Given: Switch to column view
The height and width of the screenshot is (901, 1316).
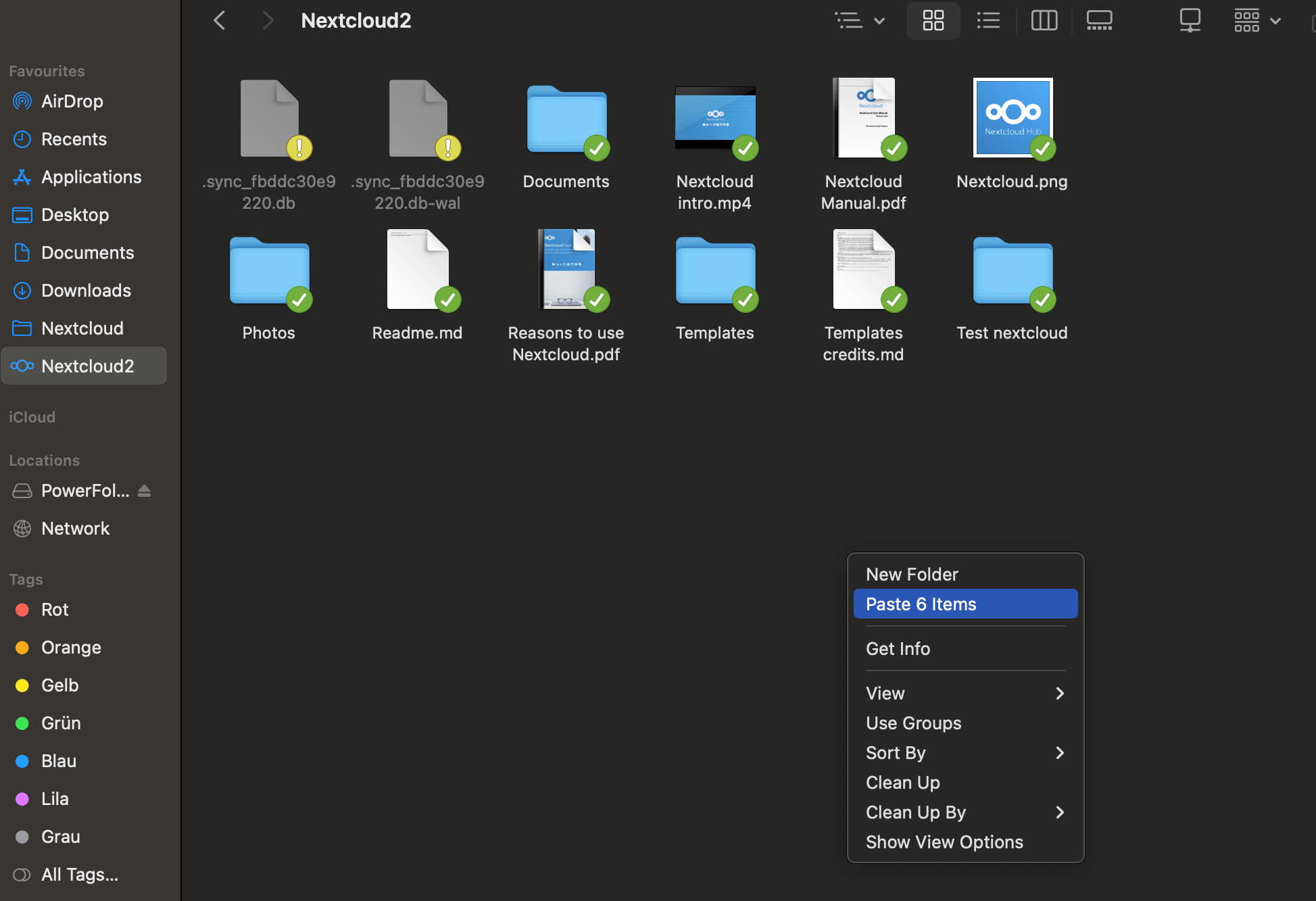Looking at the screenshot, I should (x=1044, y=20).
